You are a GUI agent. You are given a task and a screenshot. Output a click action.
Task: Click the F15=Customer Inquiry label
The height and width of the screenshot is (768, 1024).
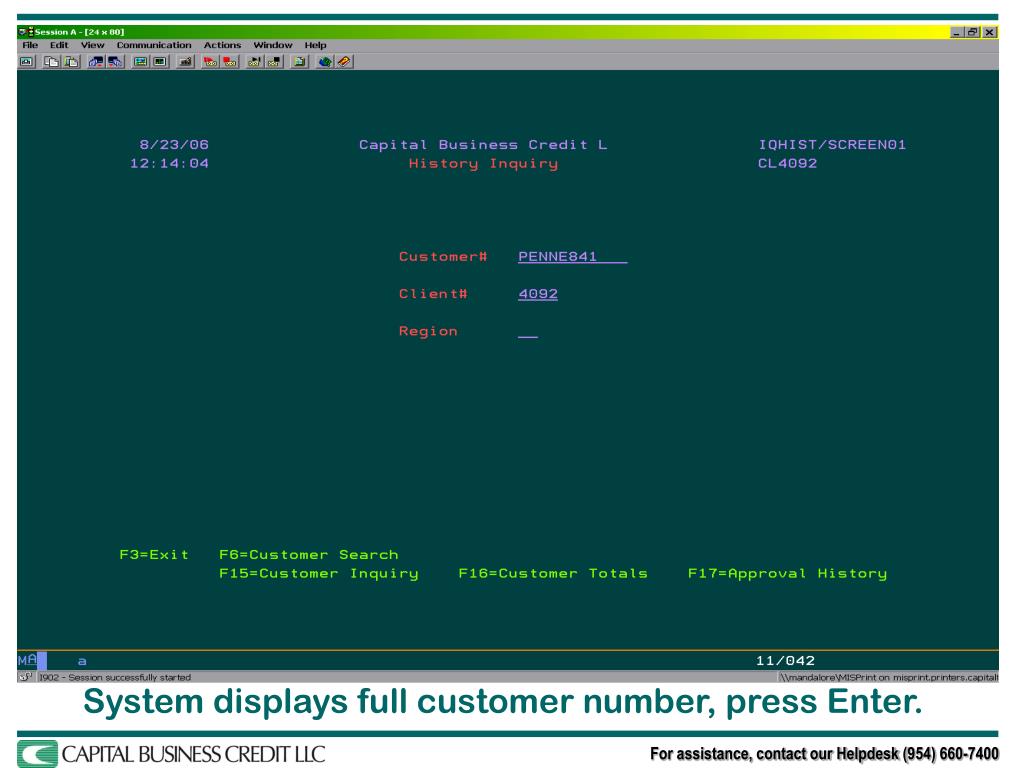pyautogui.click(x=319, y=573)
